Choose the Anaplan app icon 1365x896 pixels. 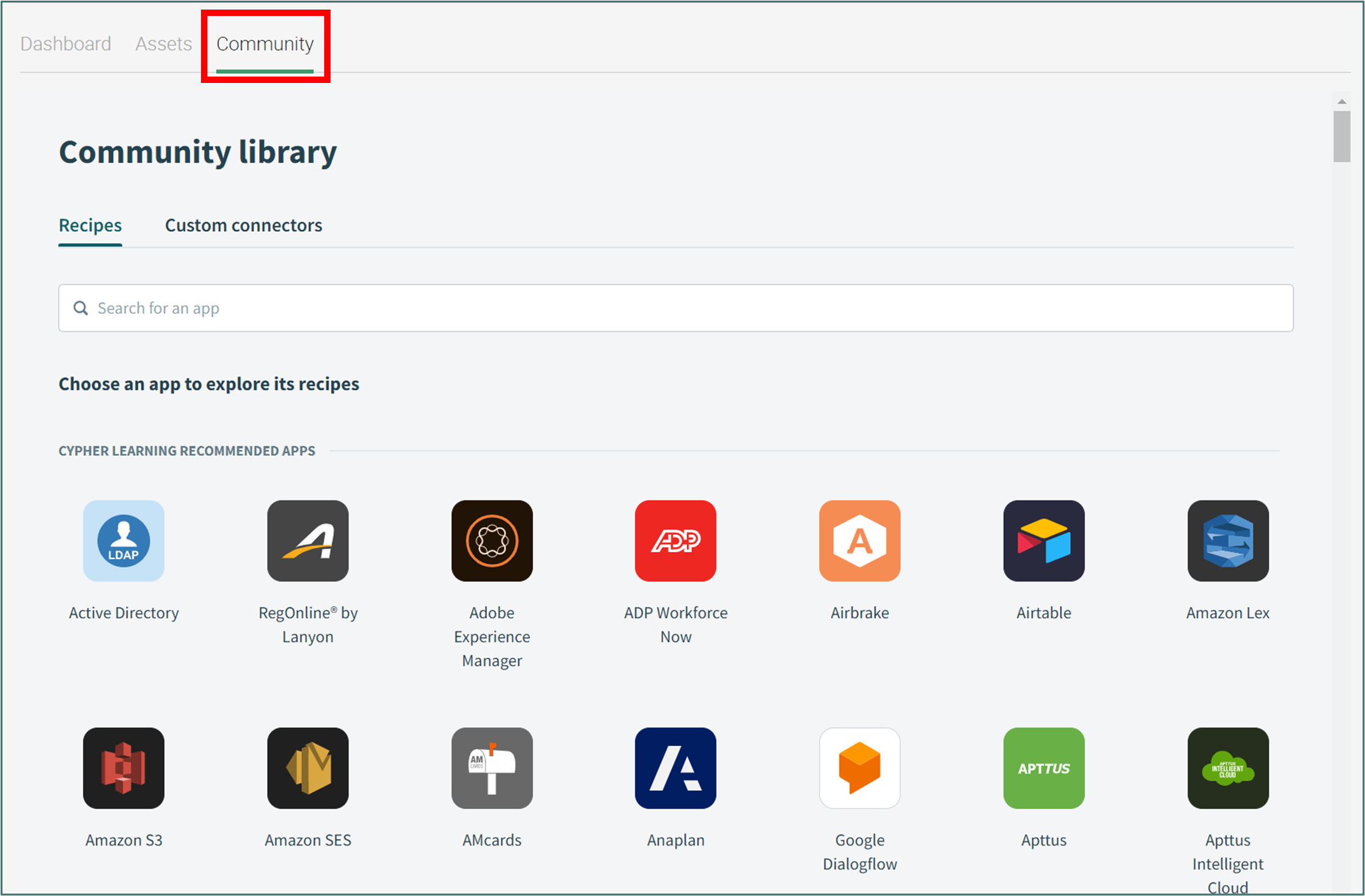coord(676,768)
